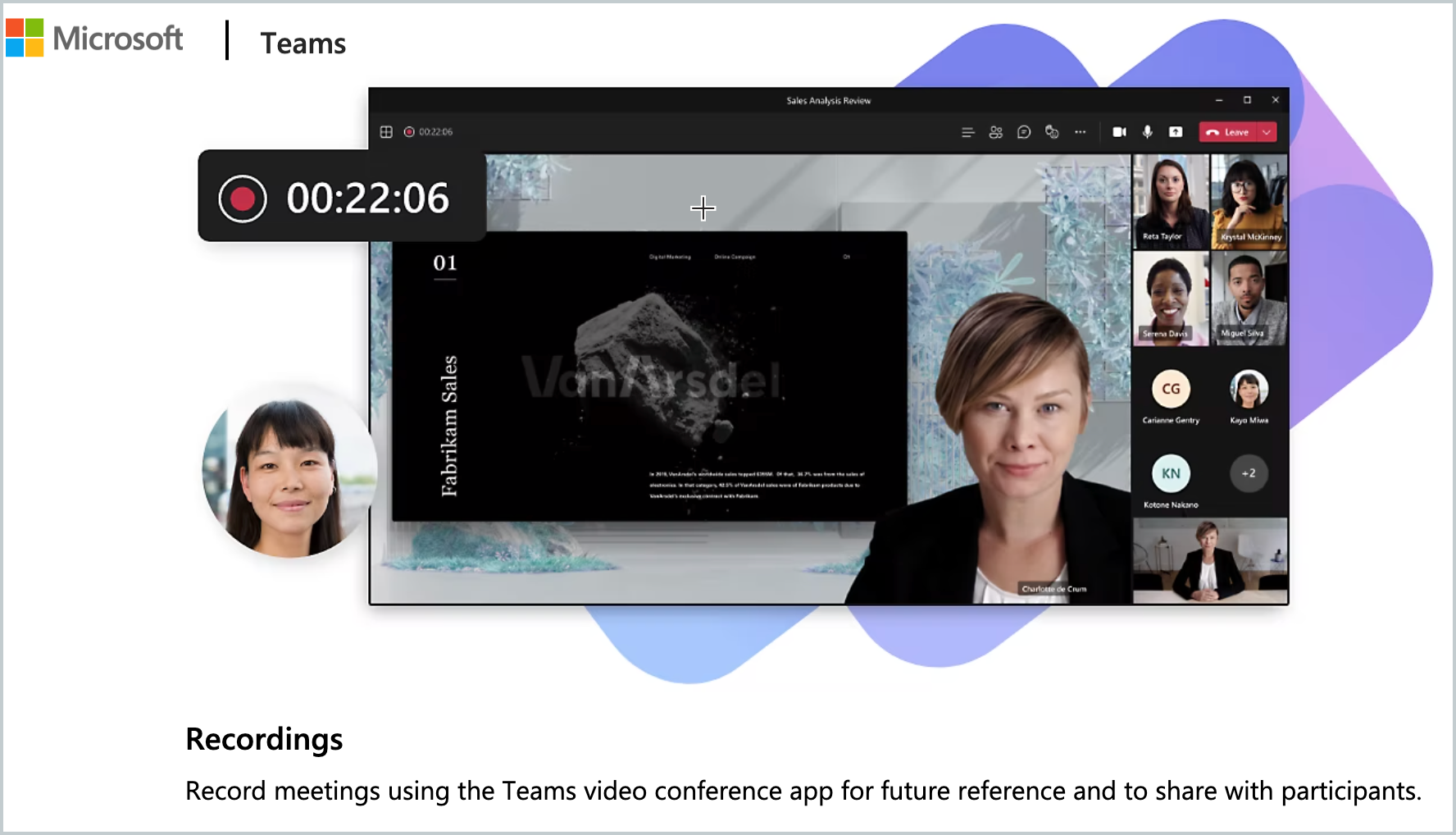Mute the microphone
Viewport: 1456px width, 835px height.
click(1147, 132)
